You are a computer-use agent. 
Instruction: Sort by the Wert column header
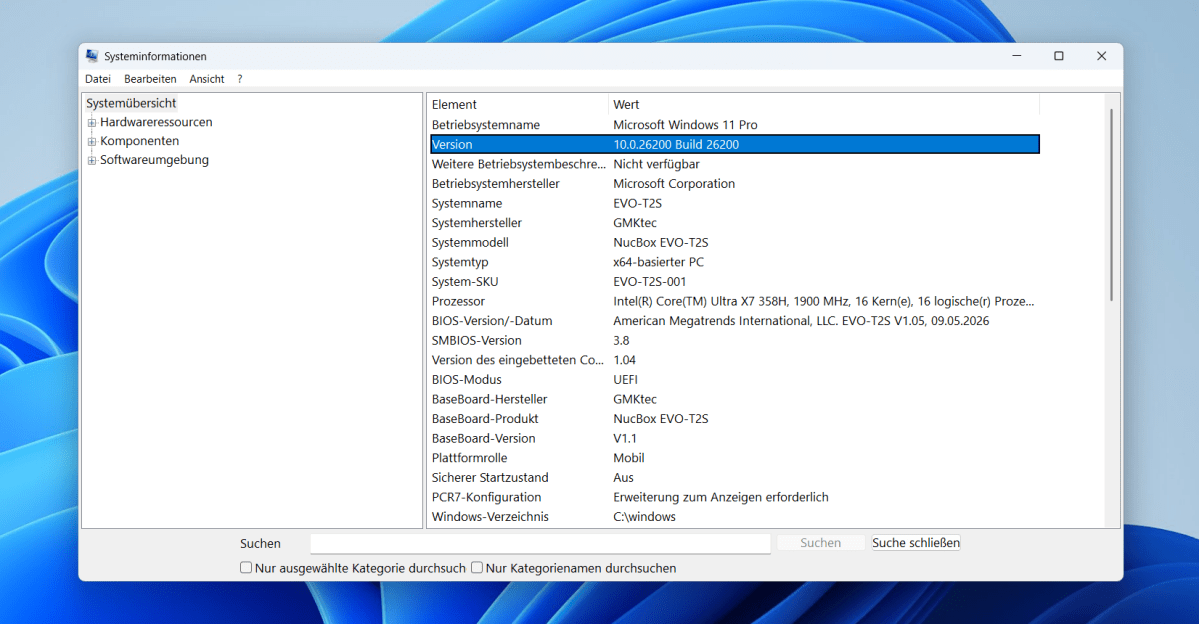click(824, 105)
